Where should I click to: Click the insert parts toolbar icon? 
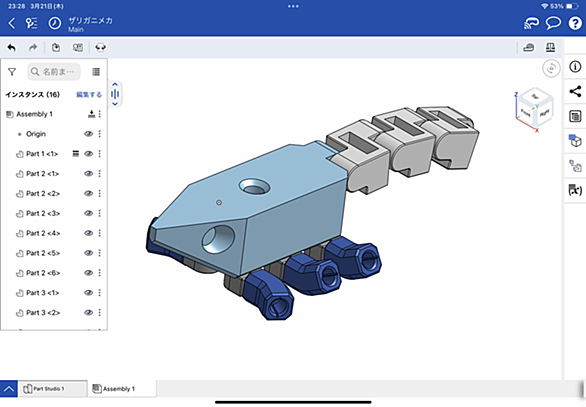click(56, 47)
